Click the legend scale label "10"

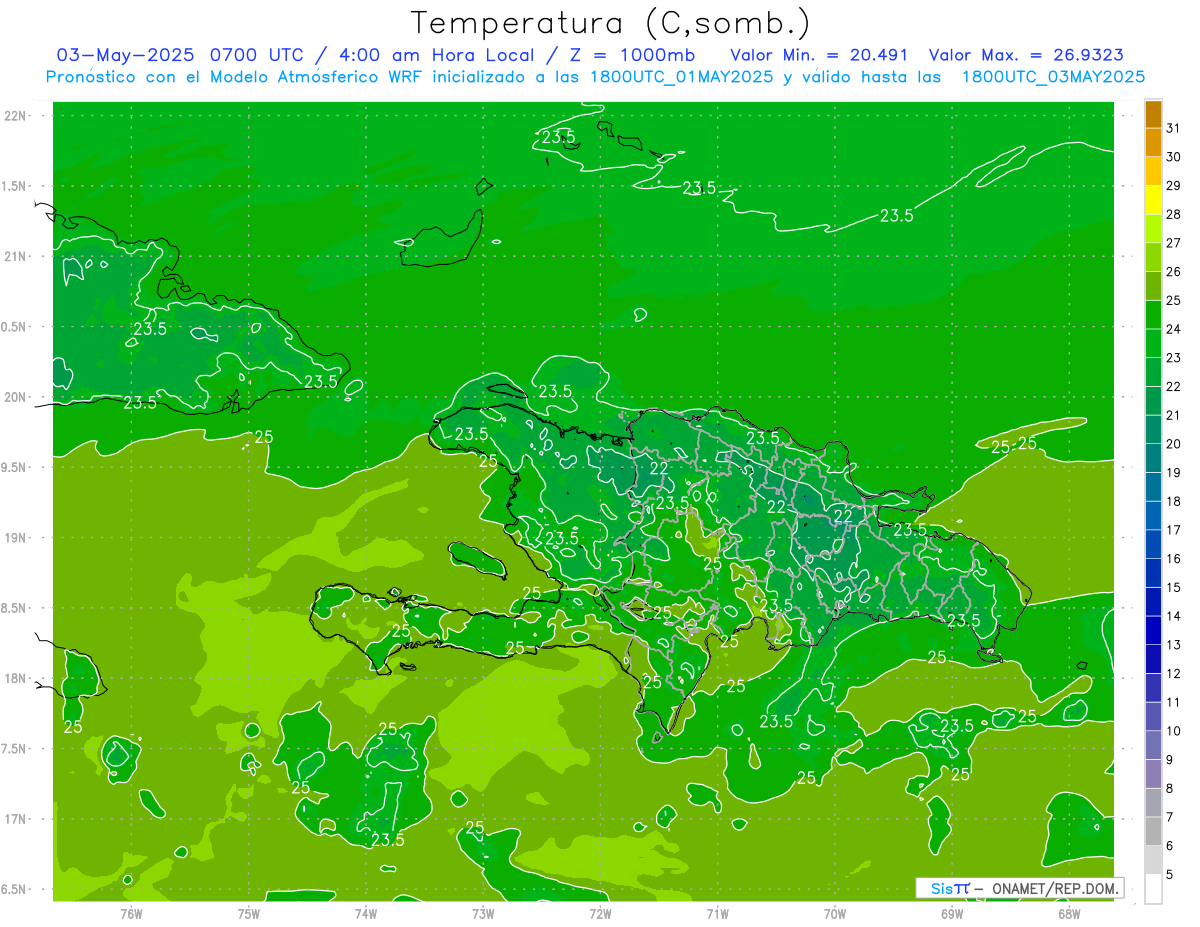(1174, 731)
